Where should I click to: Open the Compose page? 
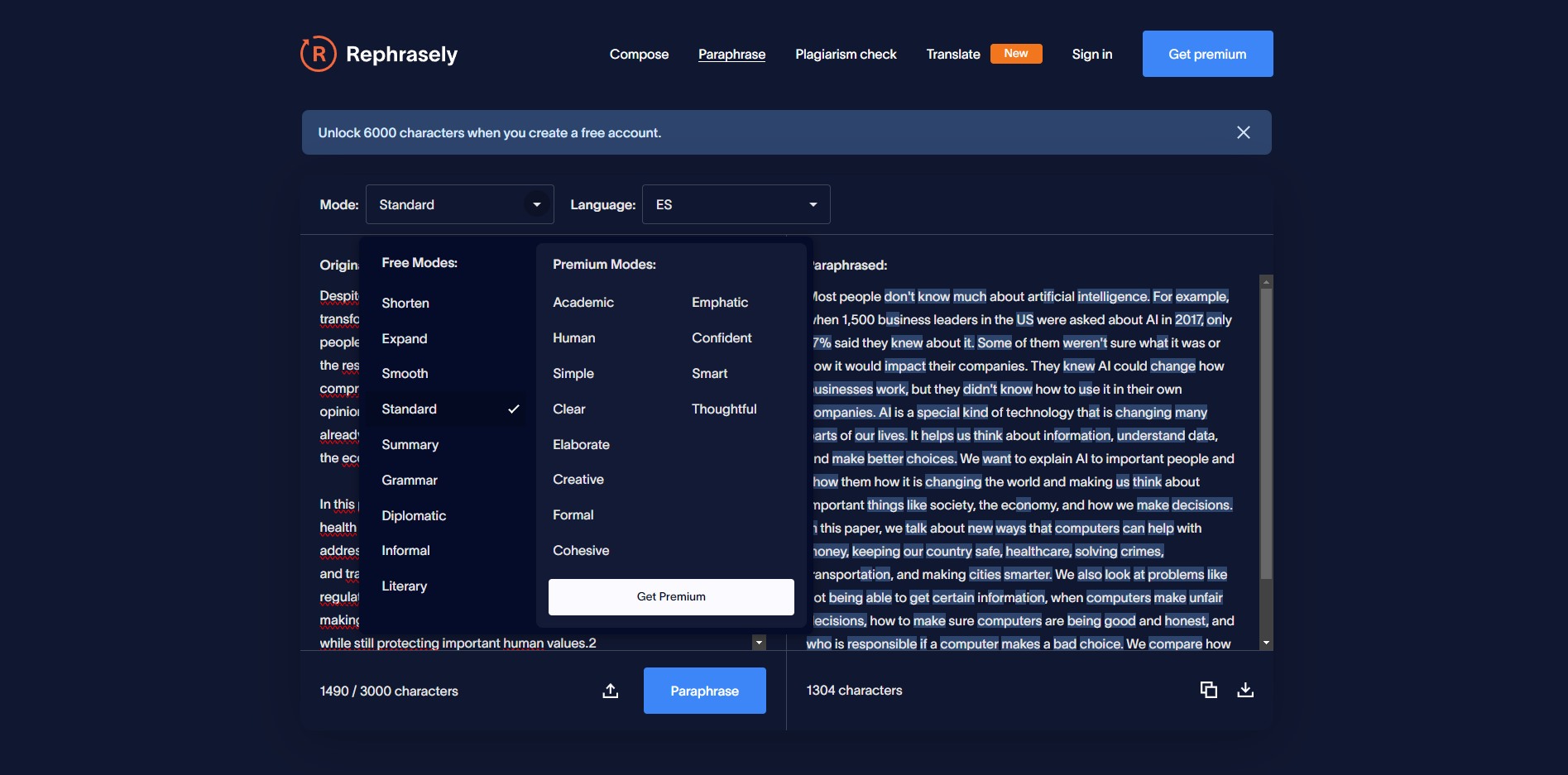pyautogui.click(x=639, y=54)
